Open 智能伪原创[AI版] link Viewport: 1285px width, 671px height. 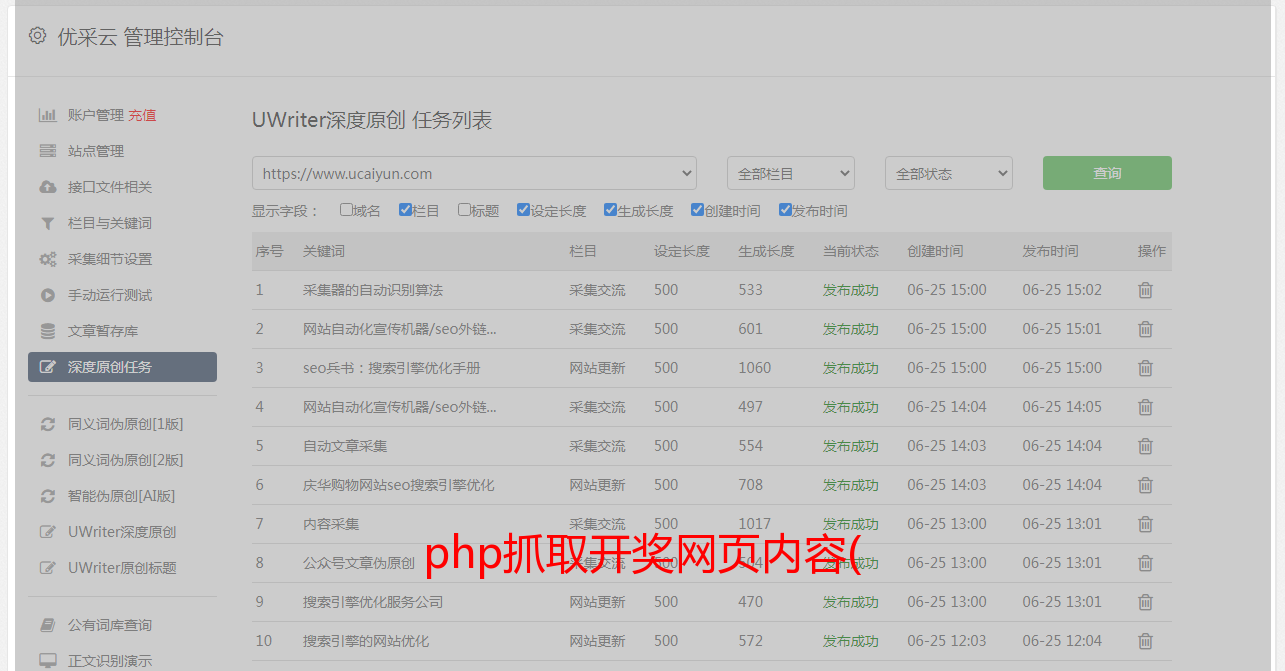[121, 496]
